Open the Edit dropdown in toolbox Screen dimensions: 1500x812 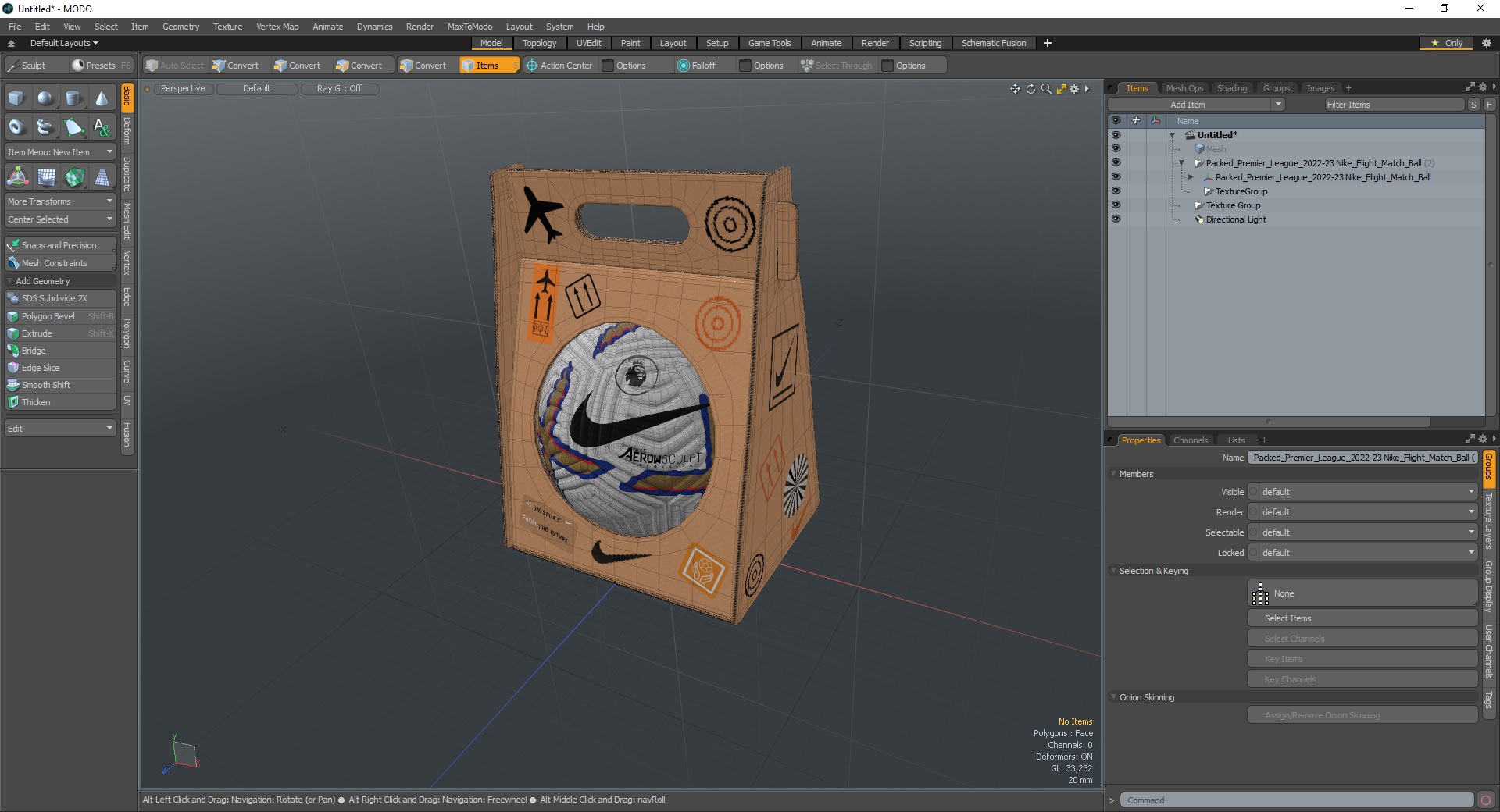tap(60, 429)
